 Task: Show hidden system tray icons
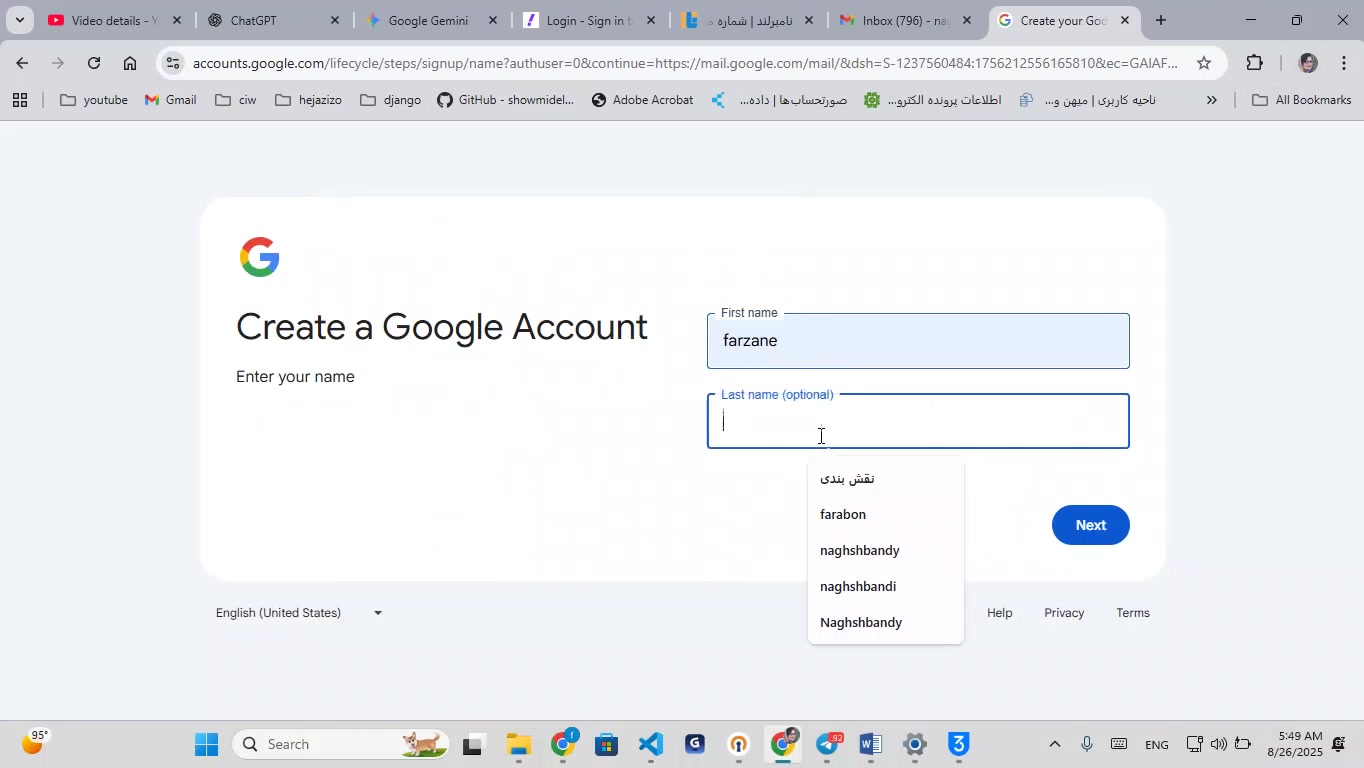click(x=1054, y=744)
